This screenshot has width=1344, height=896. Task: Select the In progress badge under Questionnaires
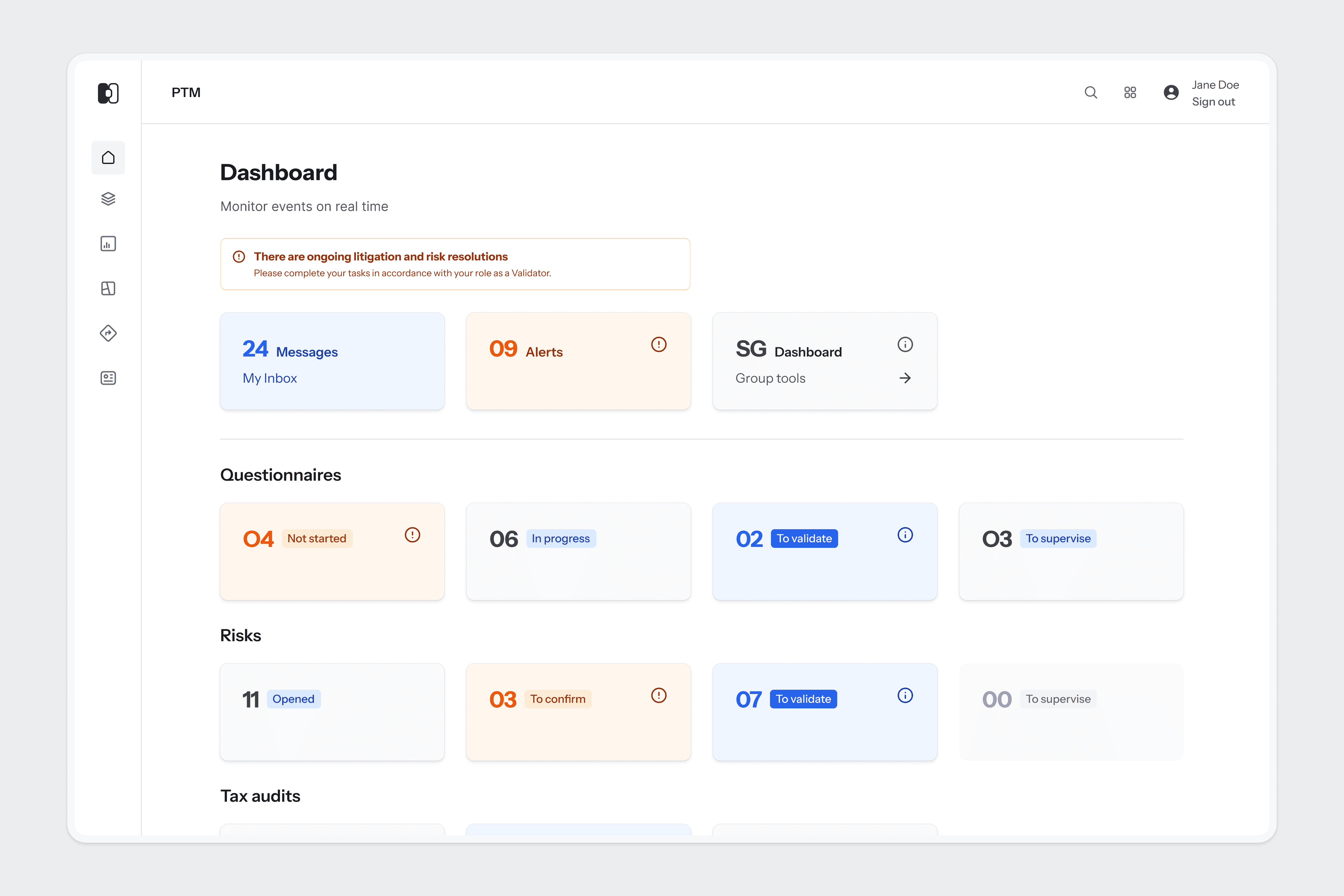[561, 538]
